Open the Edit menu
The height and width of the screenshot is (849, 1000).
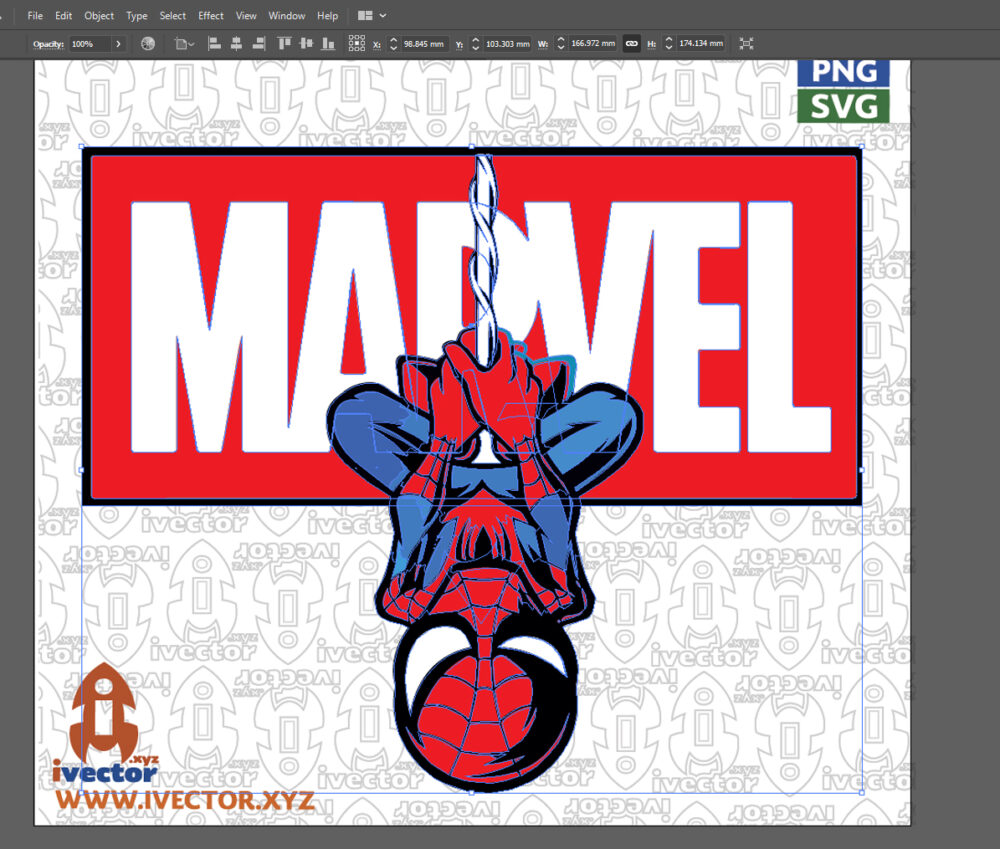pos(63,15)
